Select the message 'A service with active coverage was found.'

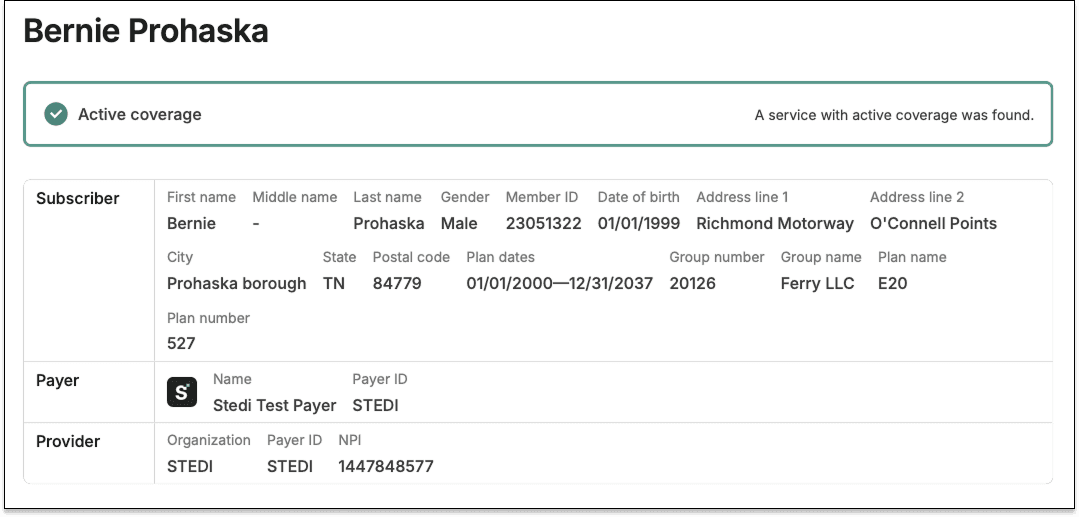895,115
